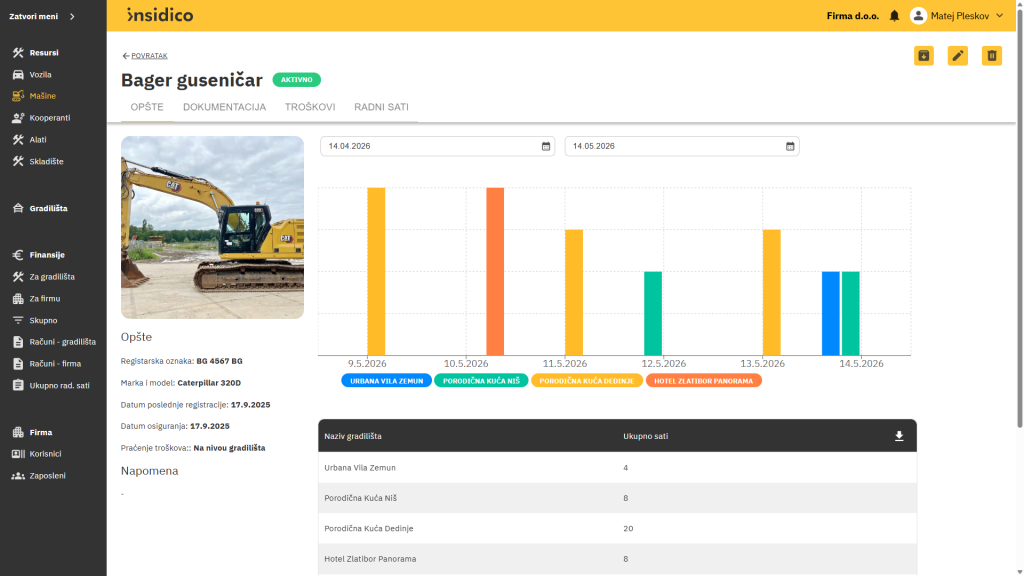Viewport: 1024px width, 576px height.
Task: Click the blue bar for 14.5.2026
Action: point(831,313)
